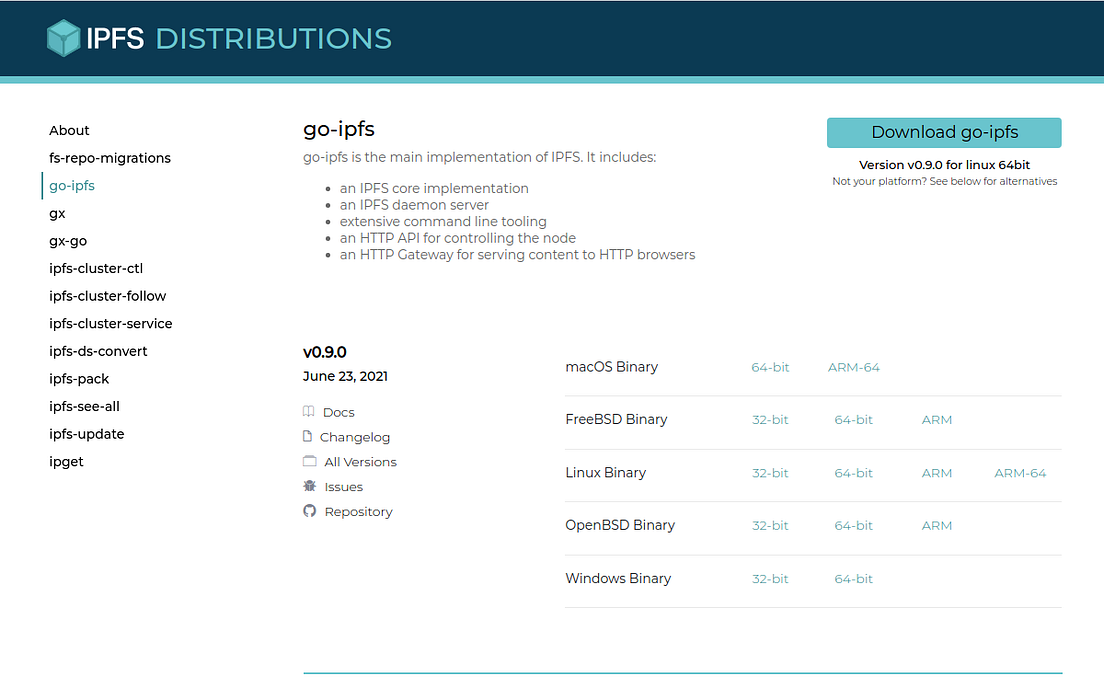Select gx in the sidebar navigation
This screenshot has width=1104, height=698.
click(x=57, y=213)
